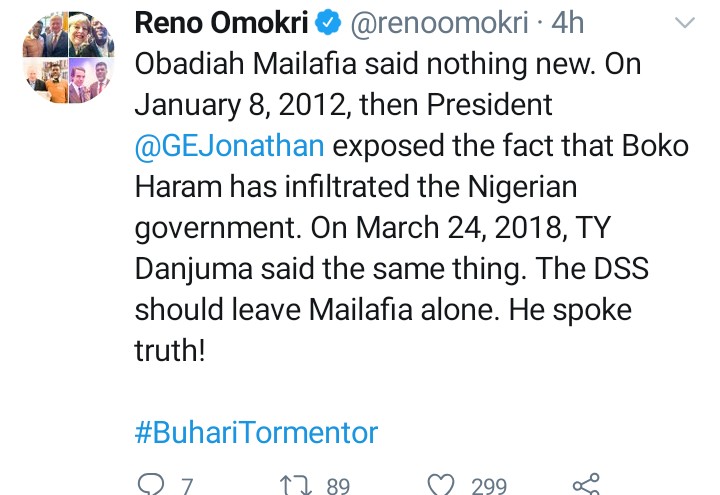This screenshot has height=495, width=720.
Task: Open the Reno Omokri display name
Action: tap(219, 23)
